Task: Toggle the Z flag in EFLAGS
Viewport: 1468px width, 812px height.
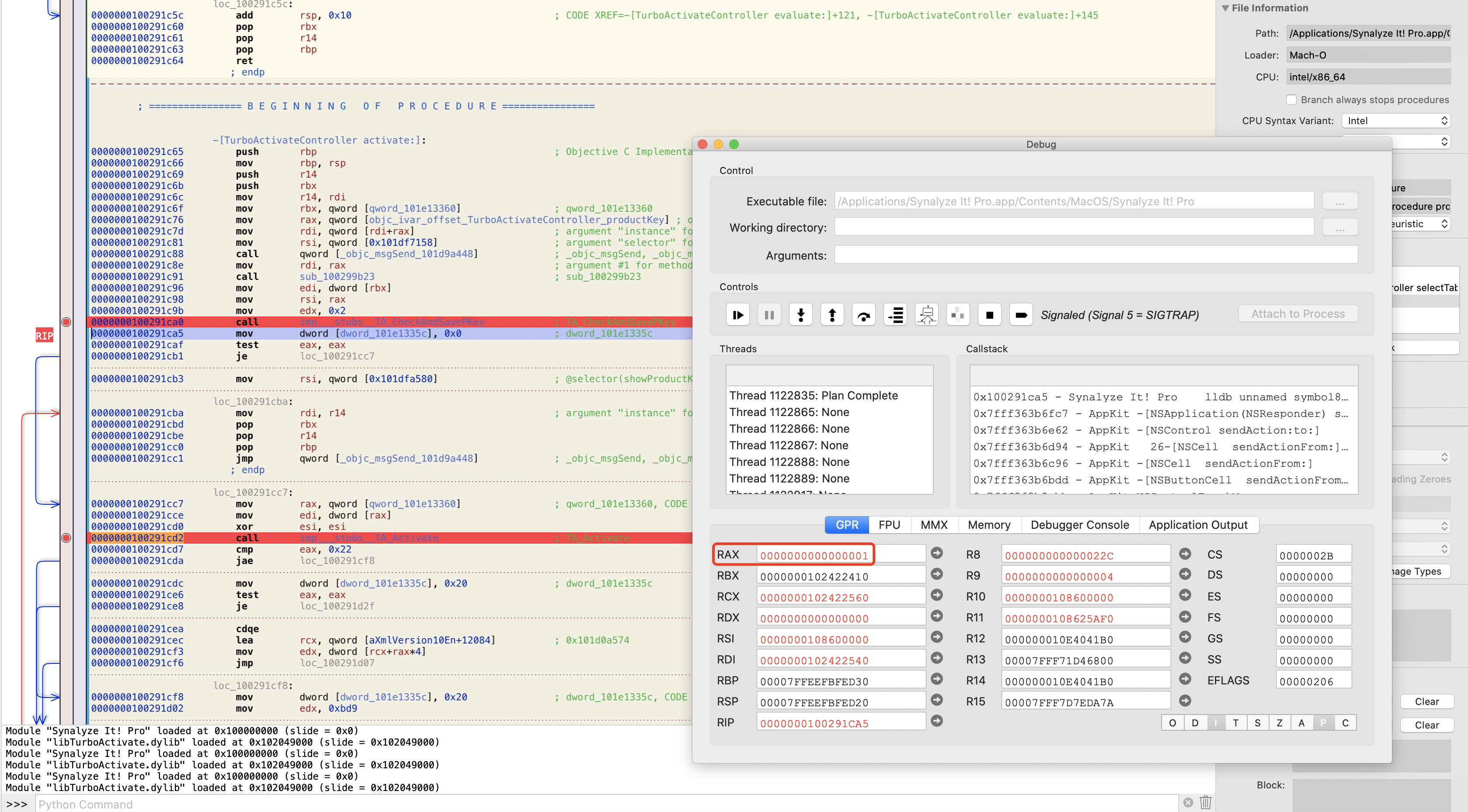Action: click(x=1280, y=722)
